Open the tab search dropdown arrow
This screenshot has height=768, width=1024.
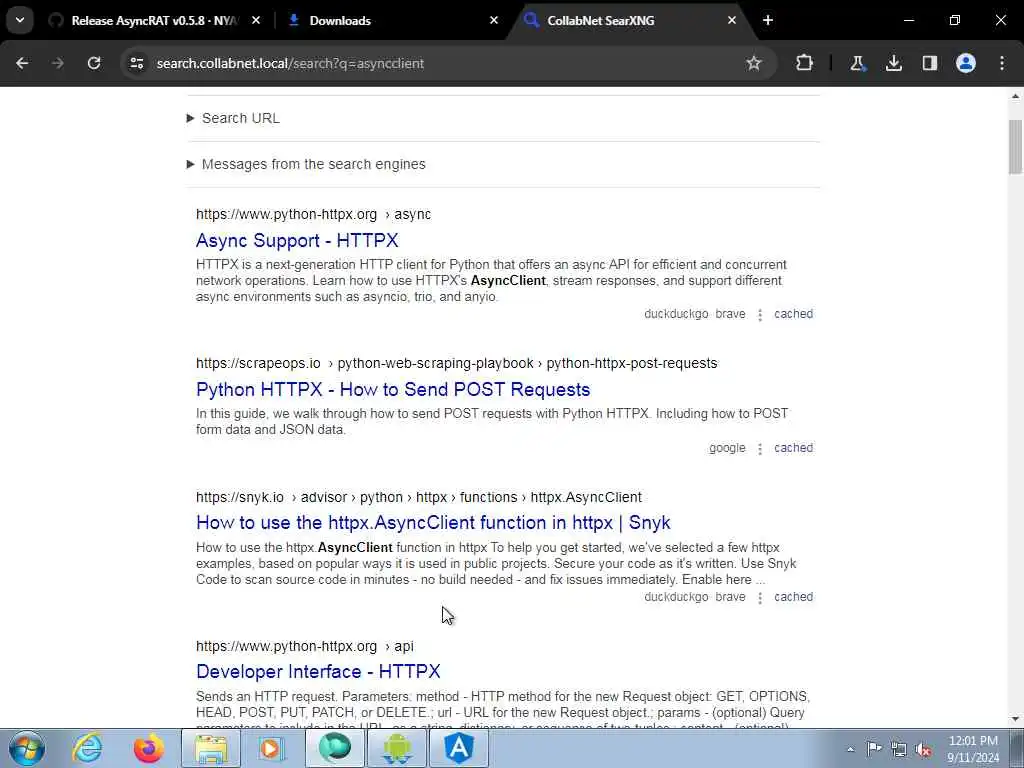tap(20, 20)
